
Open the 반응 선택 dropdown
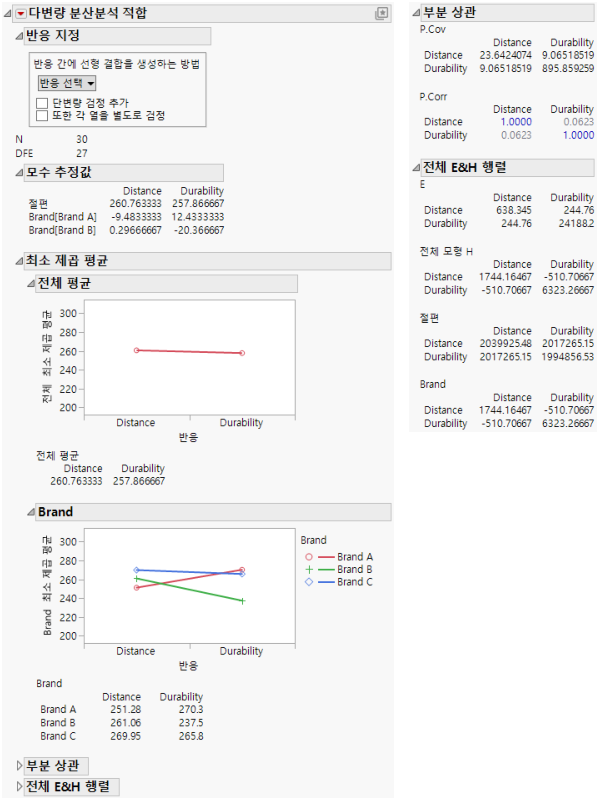click(x=67, y=83)
